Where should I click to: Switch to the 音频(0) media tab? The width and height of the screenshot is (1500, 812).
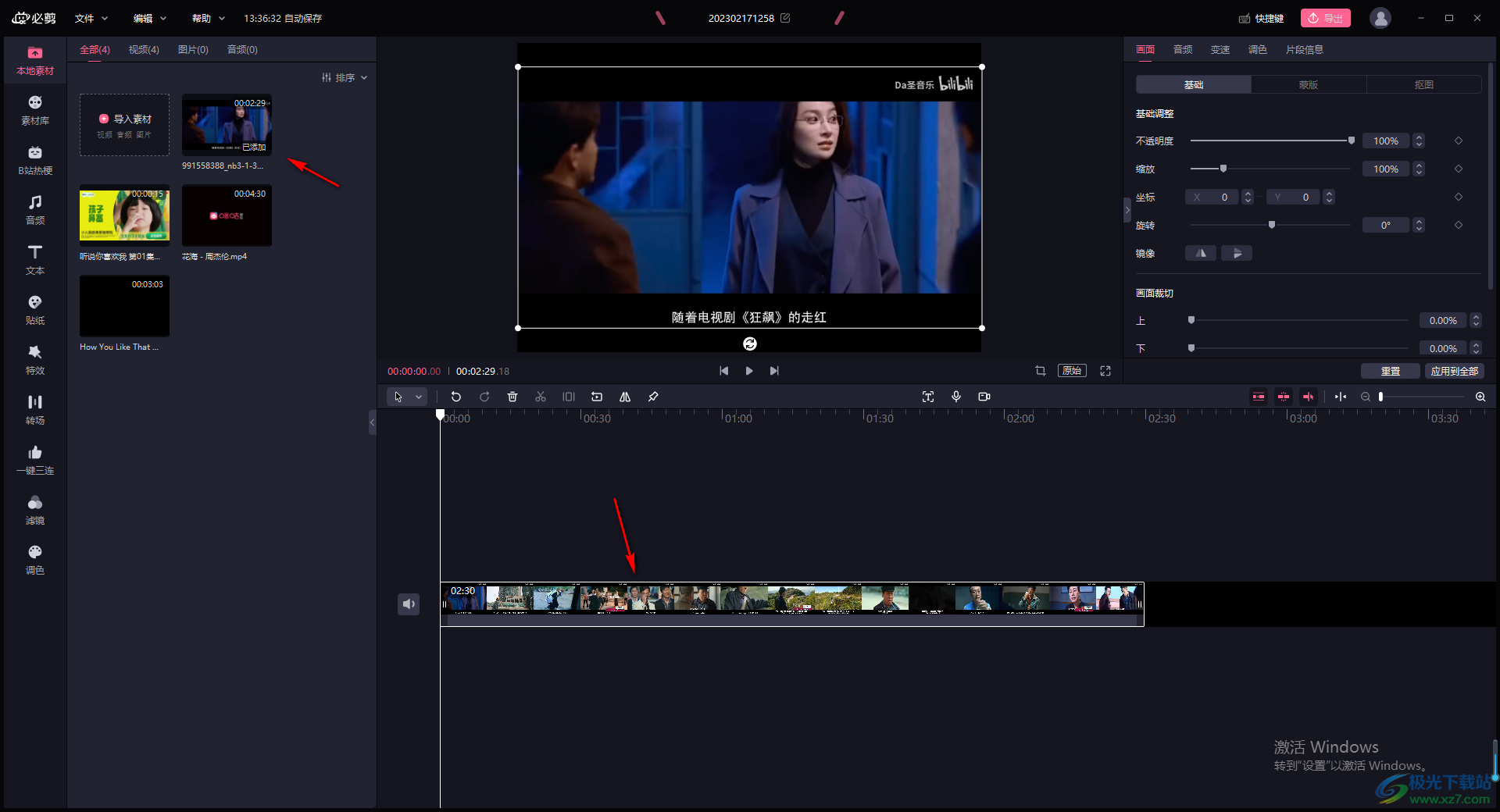tap(242, 49)
